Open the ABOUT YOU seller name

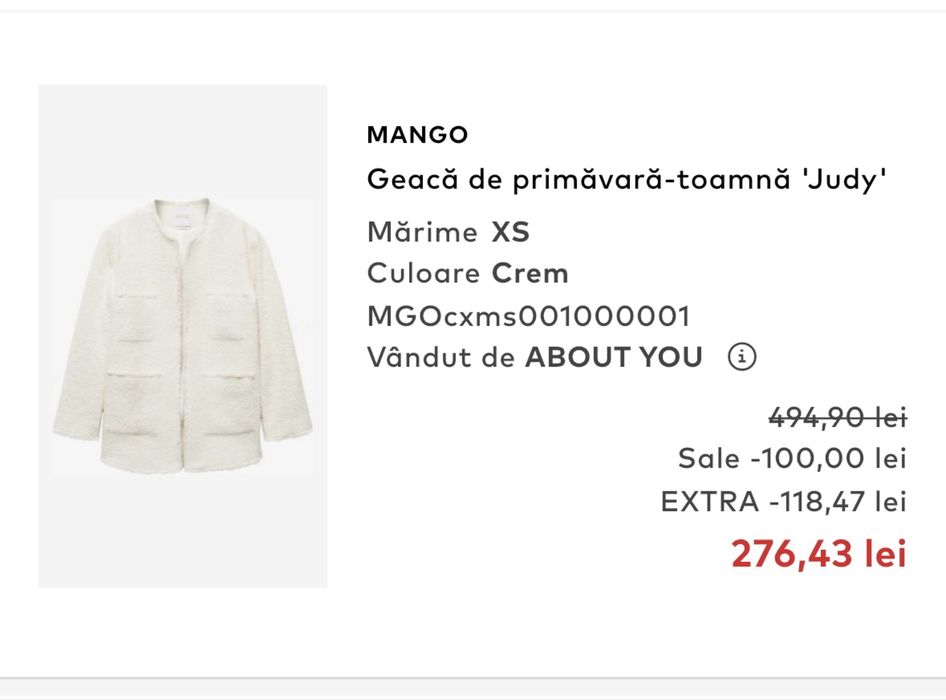pos(614,357)
